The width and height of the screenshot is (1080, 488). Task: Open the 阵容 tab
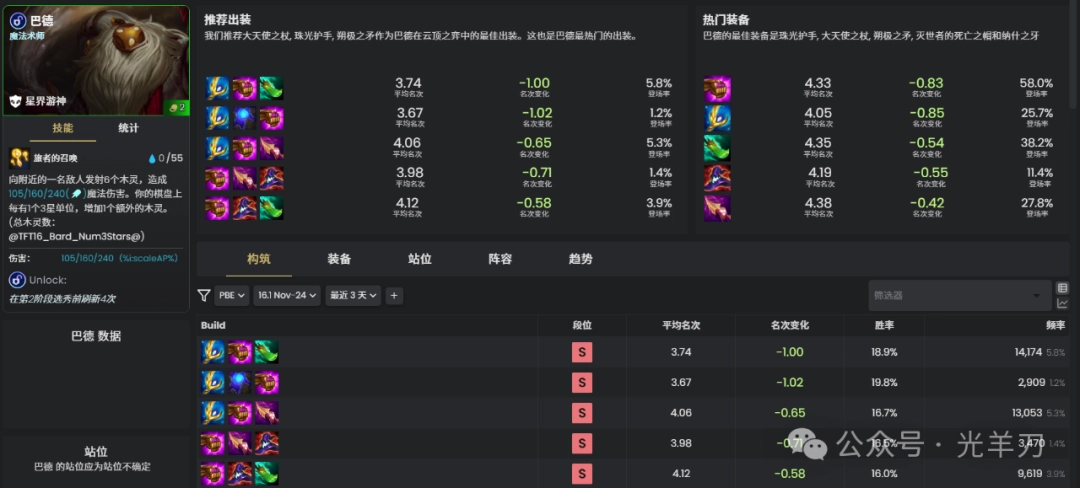500,259
